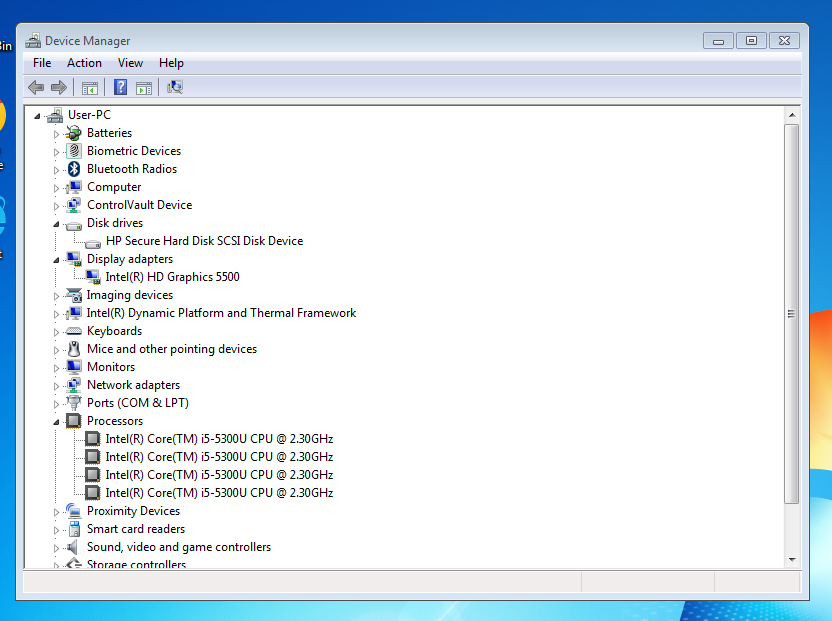Click the Sound, video and game controllers speaker icon

(73, 547)
